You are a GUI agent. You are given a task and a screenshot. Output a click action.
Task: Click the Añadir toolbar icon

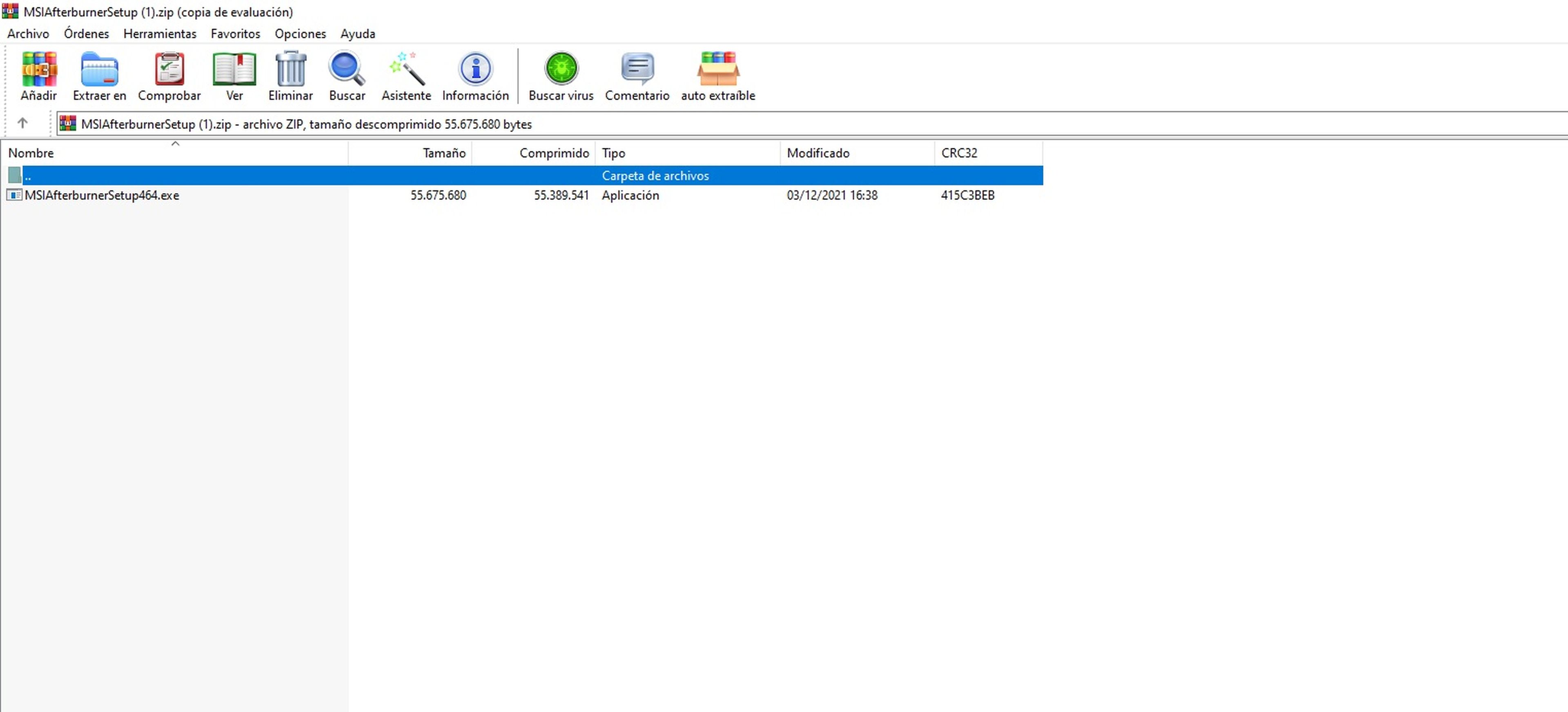(x=38, y=76)
